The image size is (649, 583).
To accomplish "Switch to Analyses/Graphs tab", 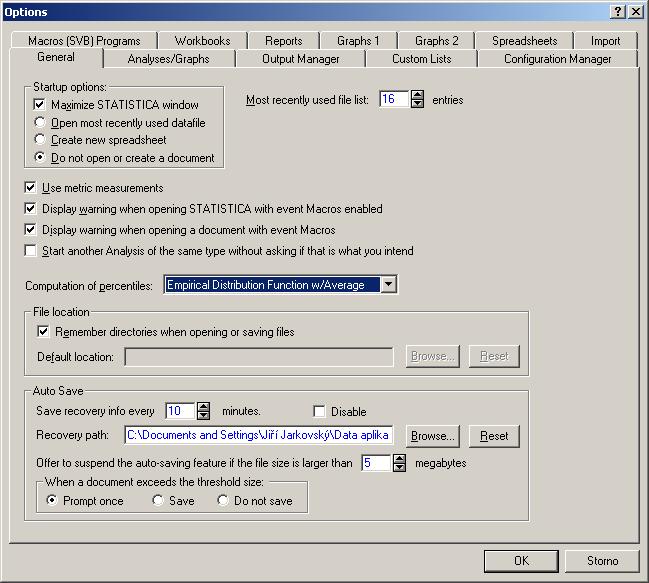I will [168, 59].
